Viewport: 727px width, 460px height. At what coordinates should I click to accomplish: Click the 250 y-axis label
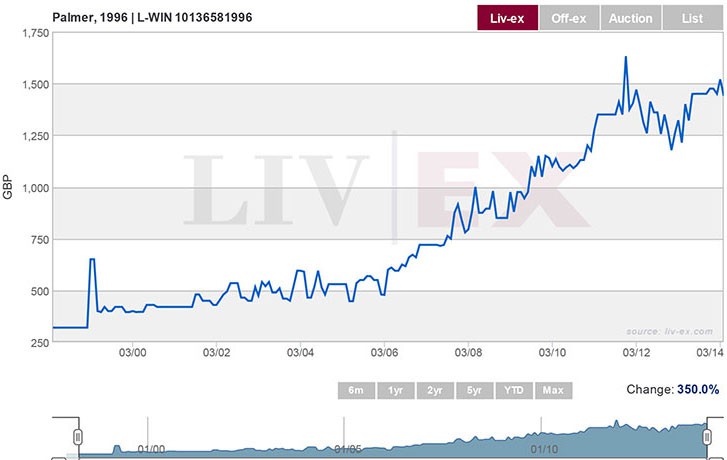[x=40, y=343]
